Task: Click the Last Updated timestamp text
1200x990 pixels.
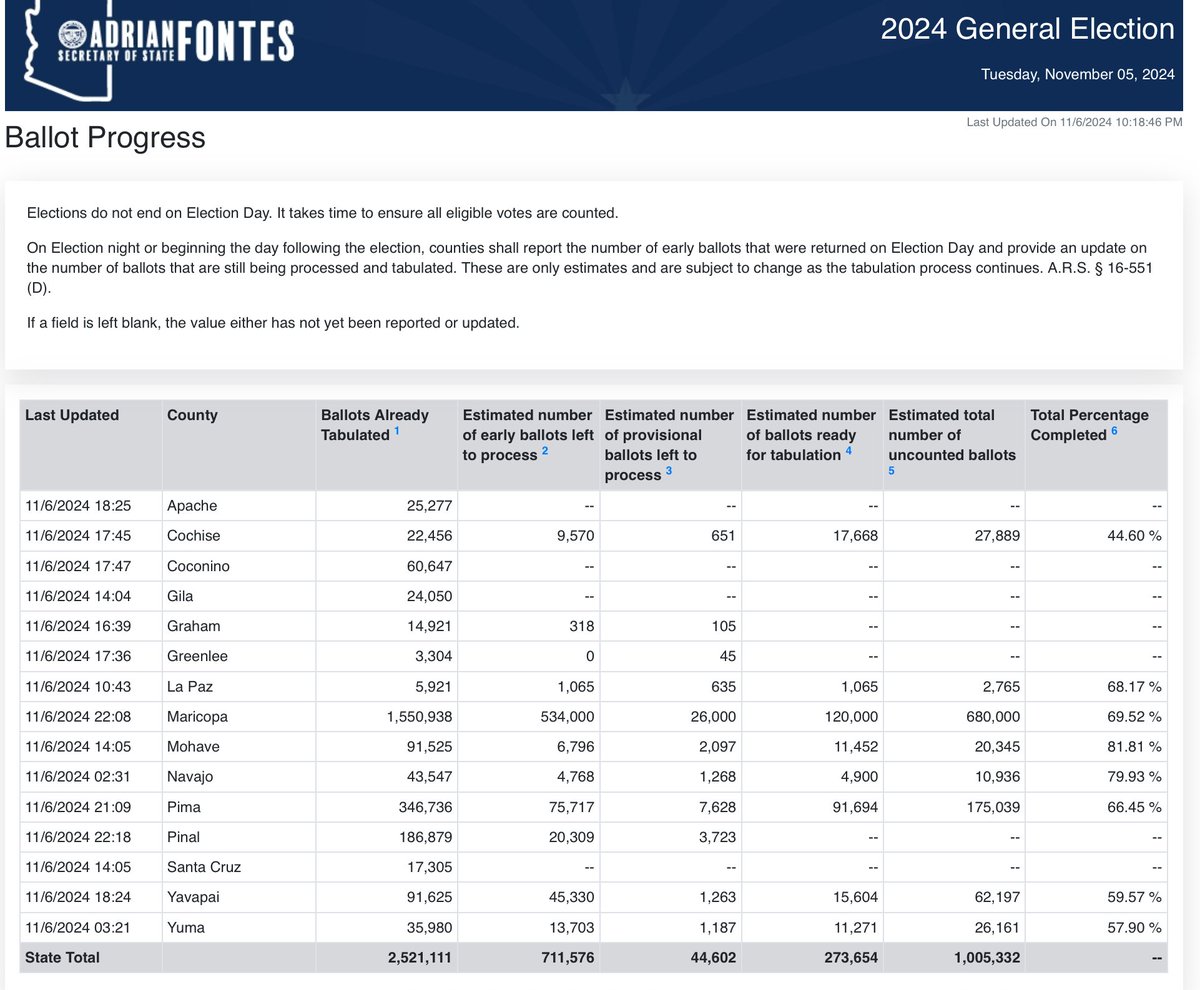Action: point(1074,122)
